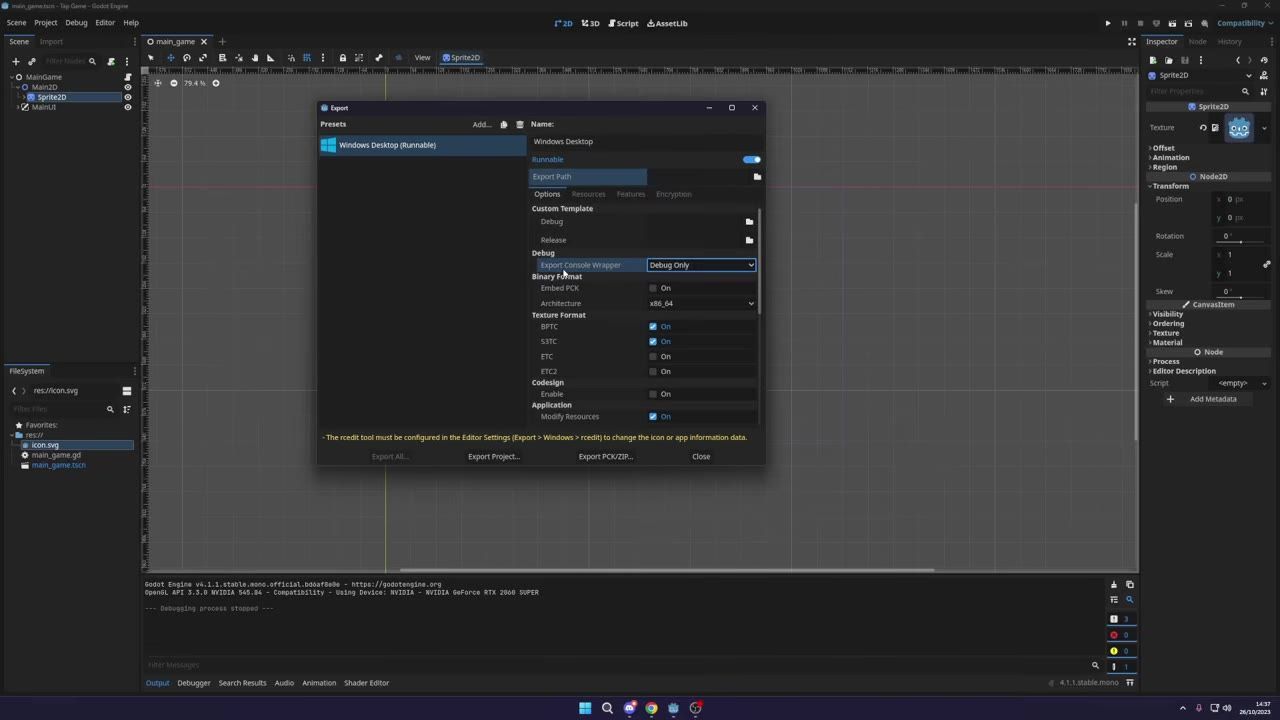1280x720 pixels.
Task: Browse for the Debug custom template
Action: [x=749, y=222]
